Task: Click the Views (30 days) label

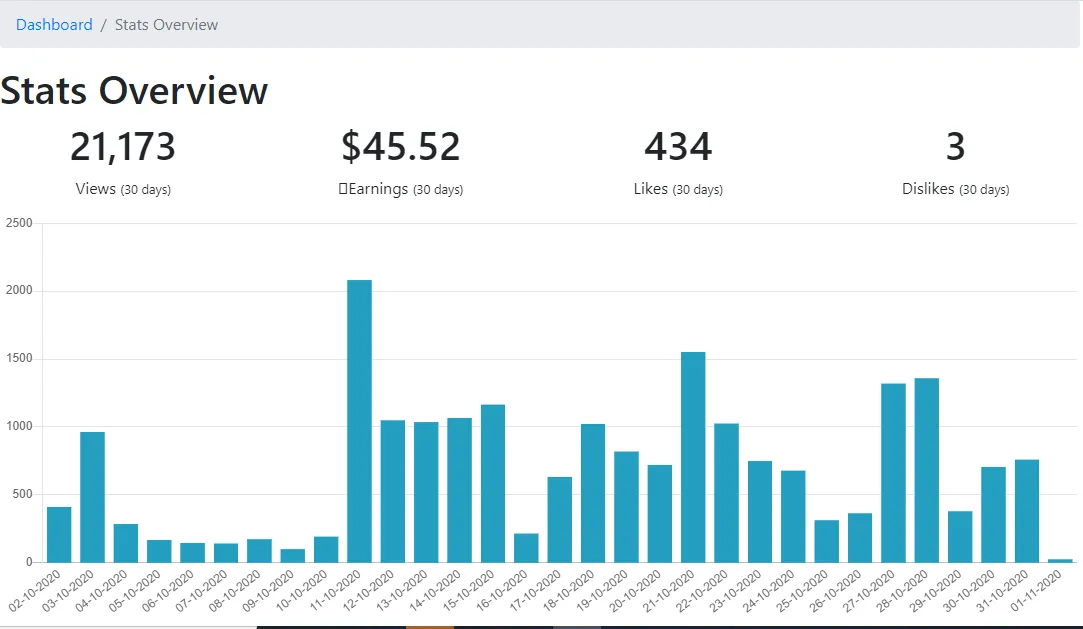Action: click(x=123, y=188)
